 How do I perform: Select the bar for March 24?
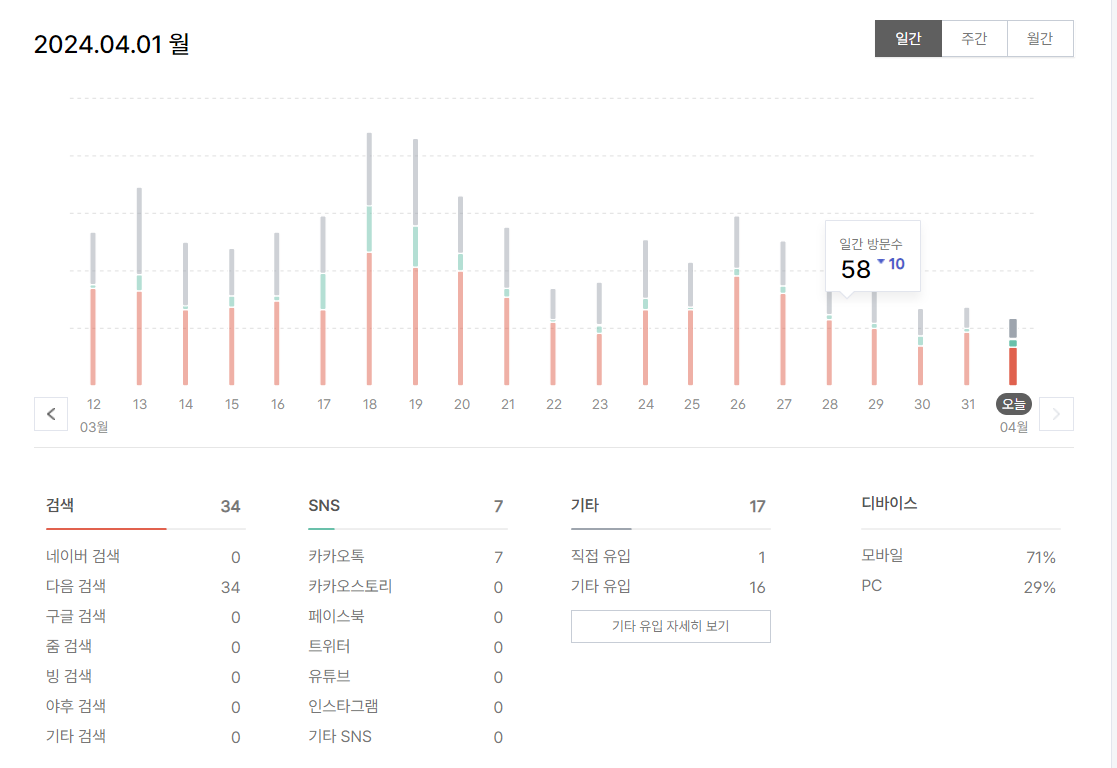point(645,313)
